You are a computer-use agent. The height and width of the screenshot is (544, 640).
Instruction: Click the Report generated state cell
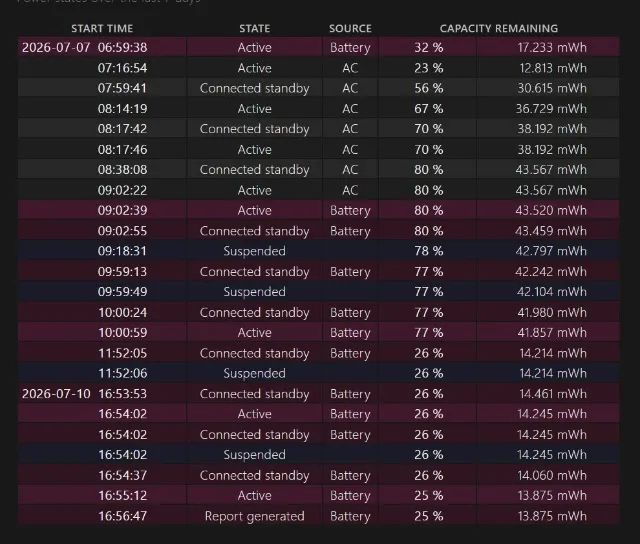pos(255,516)
